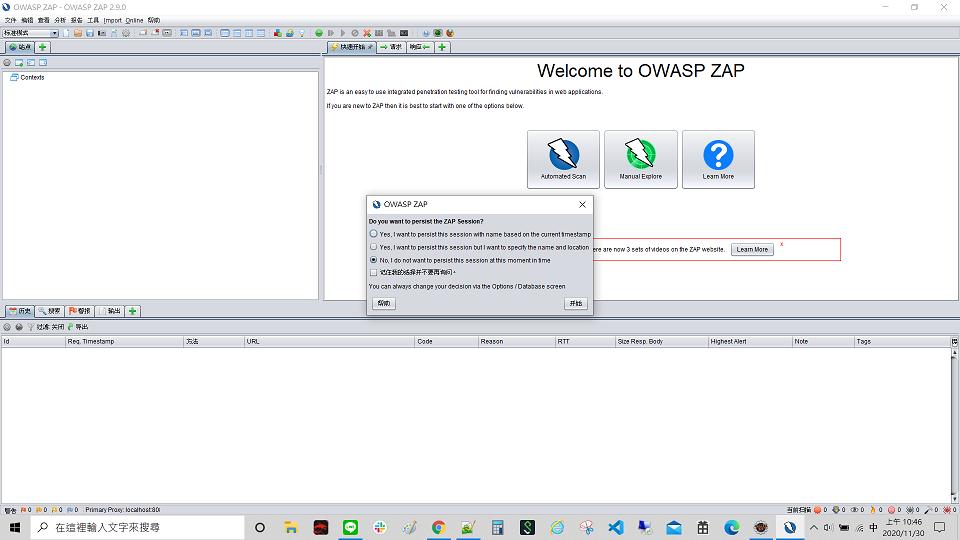960x540 pixels.
Task: Select the Contexts tree node
Action: click(28, 78)
